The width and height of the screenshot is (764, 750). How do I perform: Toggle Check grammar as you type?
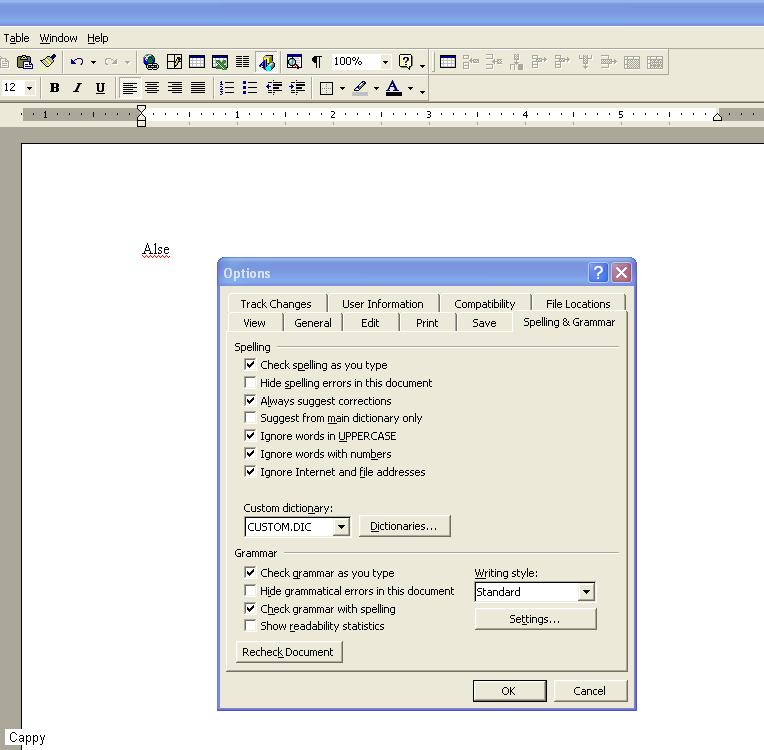tap(250, 573)
